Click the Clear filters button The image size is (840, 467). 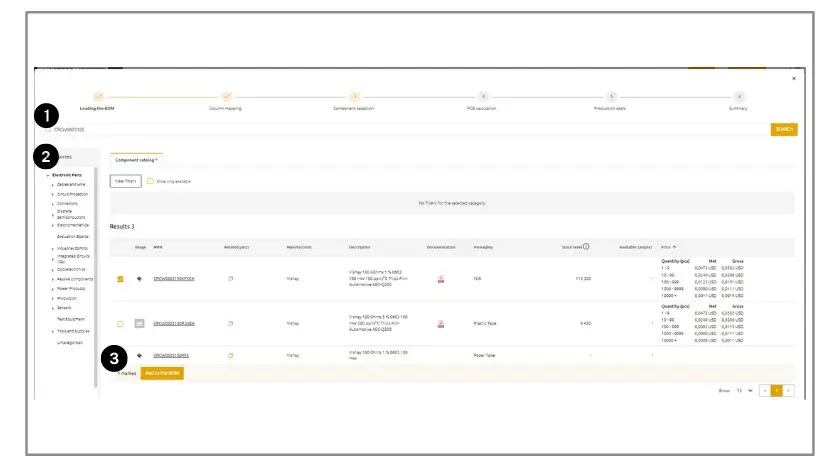pyautogui.click(x=124, y=181)
